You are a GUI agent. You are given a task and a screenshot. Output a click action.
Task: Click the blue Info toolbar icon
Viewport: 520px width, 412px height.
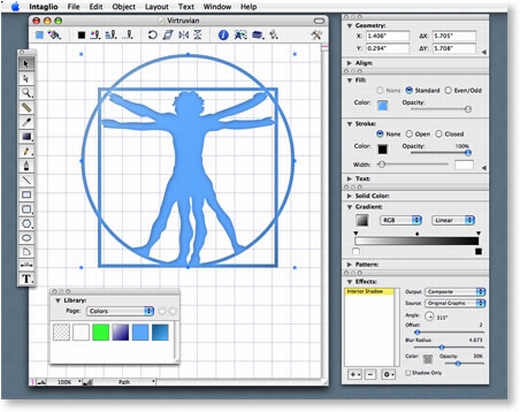tap(223, 35)
